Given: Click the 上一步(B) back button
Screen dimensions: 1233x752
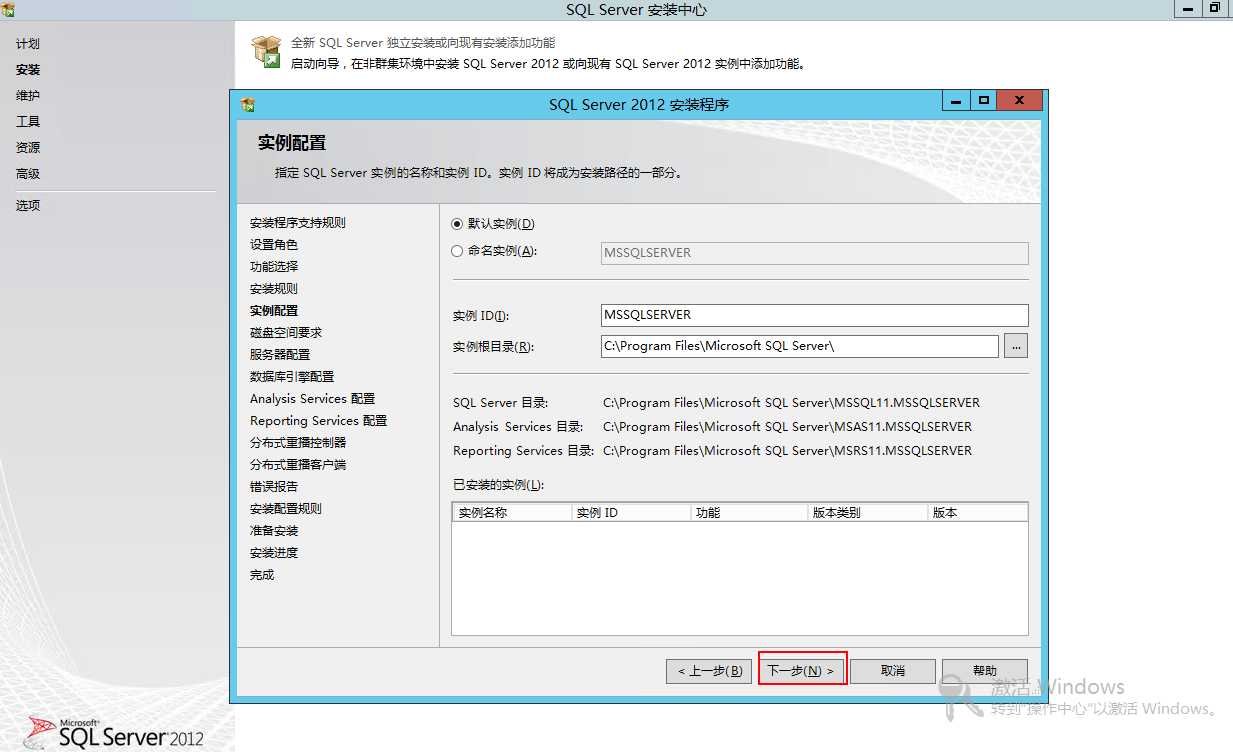Looking at the screenshot, I should pyautogui.click(x=709, y=671).
